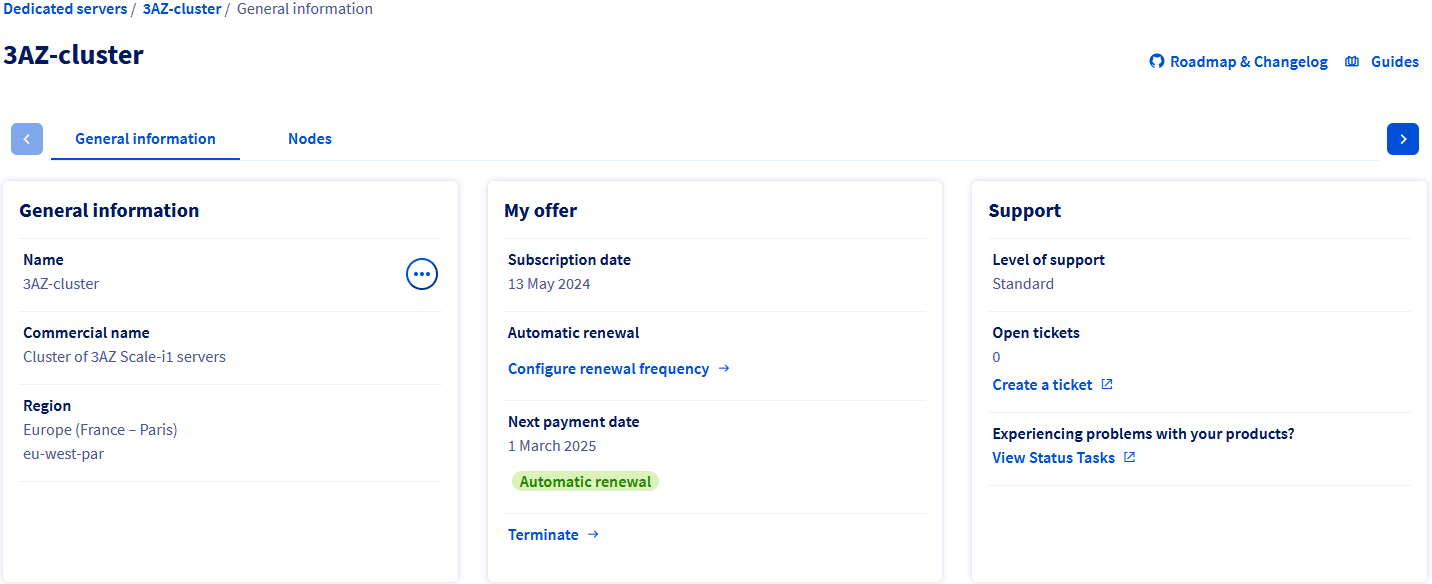The height and width of the screenshot is (584, 1432).
Task: Click the Terminate link
Action: (x=543, y=535)
